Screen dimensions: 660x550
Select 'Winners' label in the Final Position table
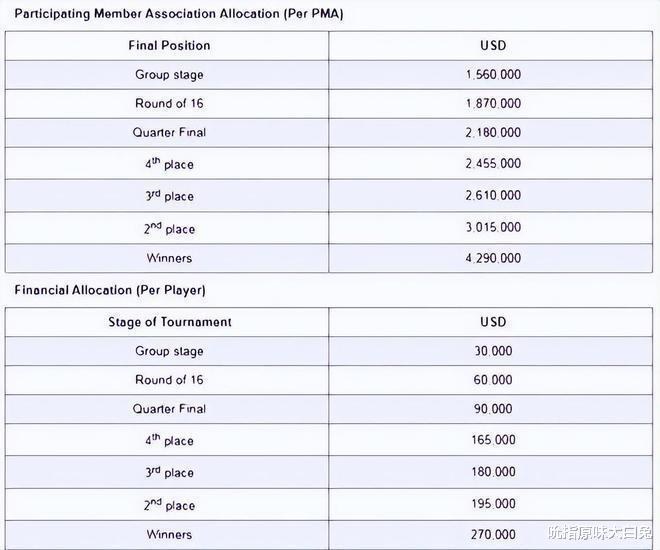click(169, 258)
